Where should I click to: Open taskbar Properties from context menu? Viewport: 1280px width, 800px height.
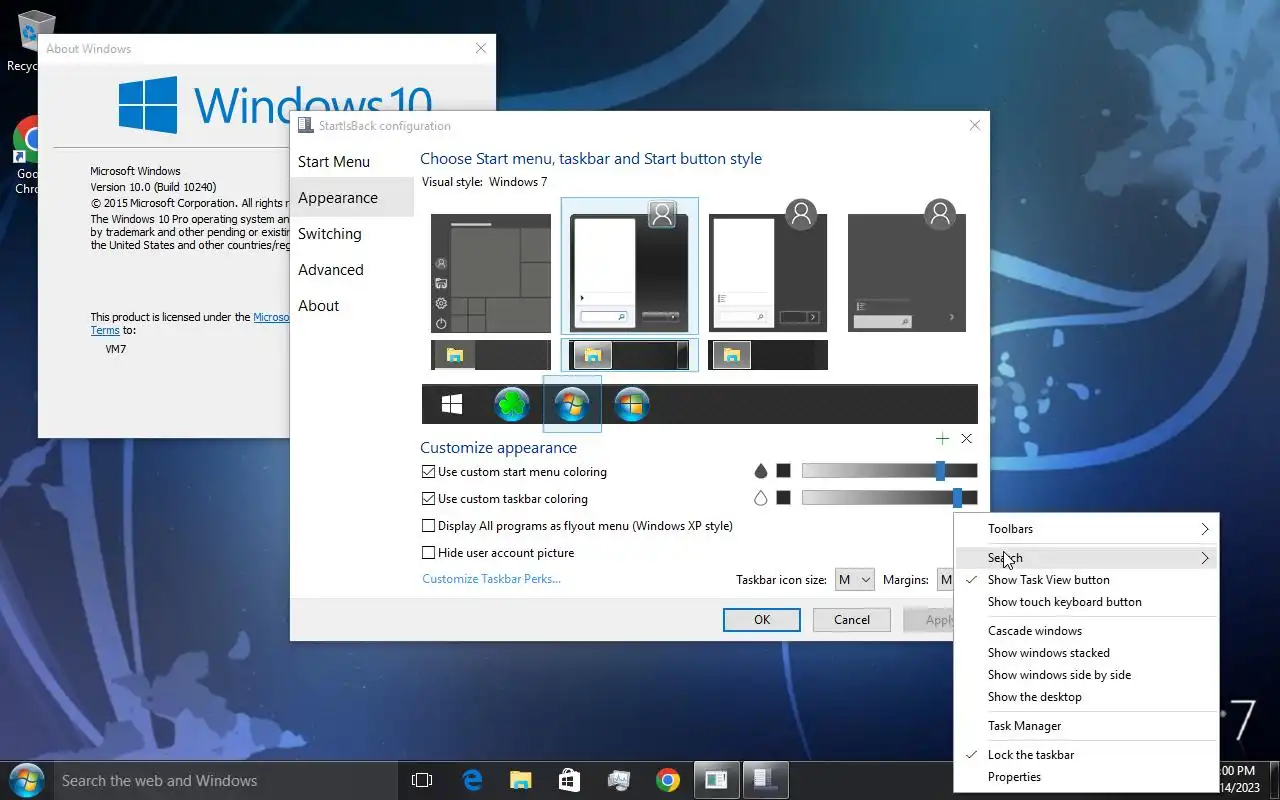pyautogui.click(x=1086, y=777)
